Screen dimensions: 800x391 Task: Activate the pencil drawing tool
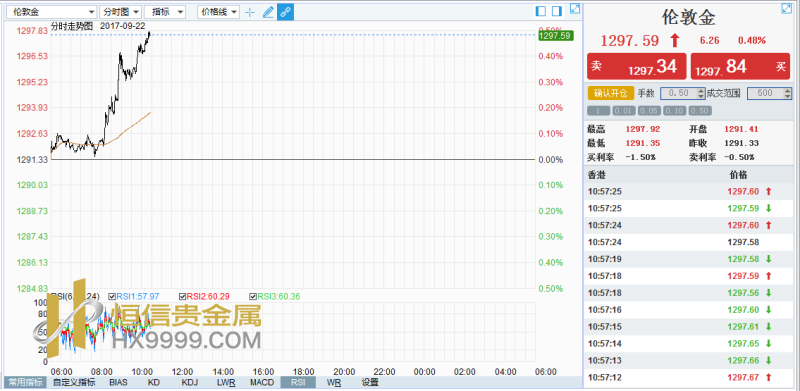point(268,12)
